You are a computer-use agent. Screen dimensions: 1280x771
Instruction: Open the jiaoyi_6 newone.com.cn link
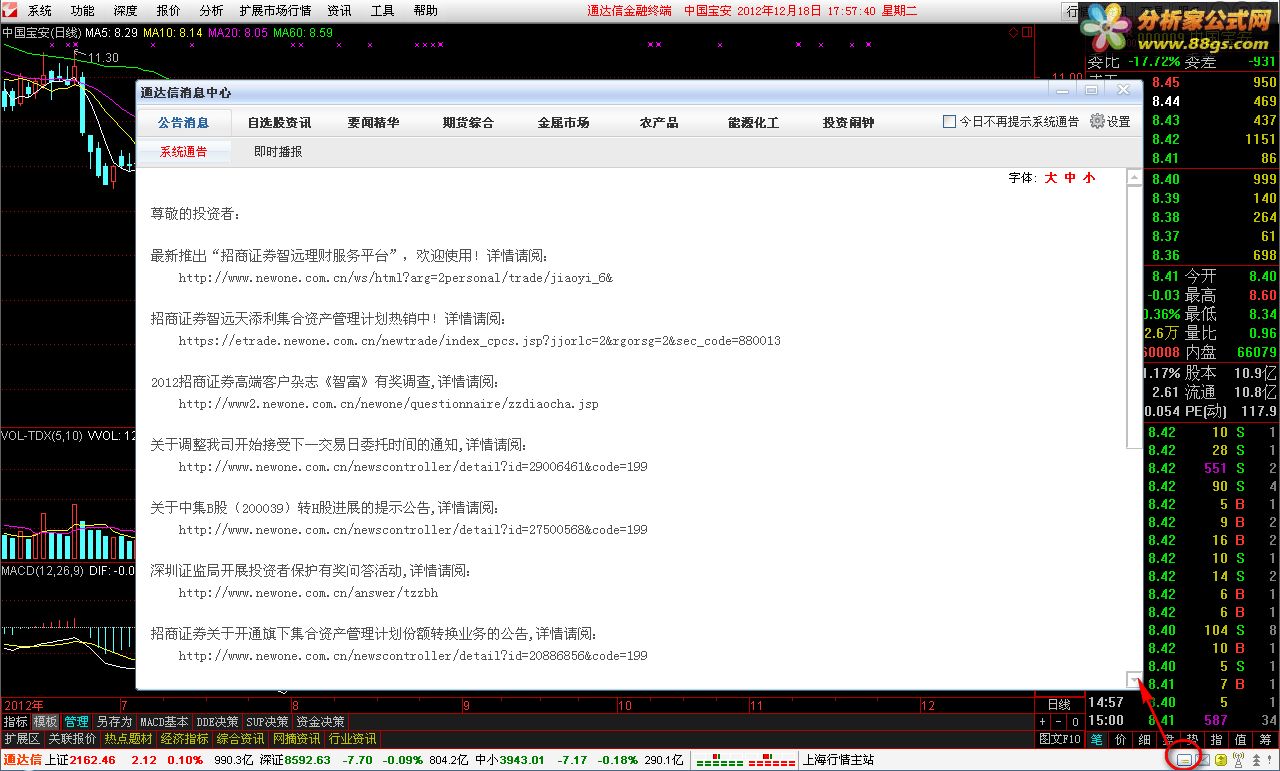395,277
